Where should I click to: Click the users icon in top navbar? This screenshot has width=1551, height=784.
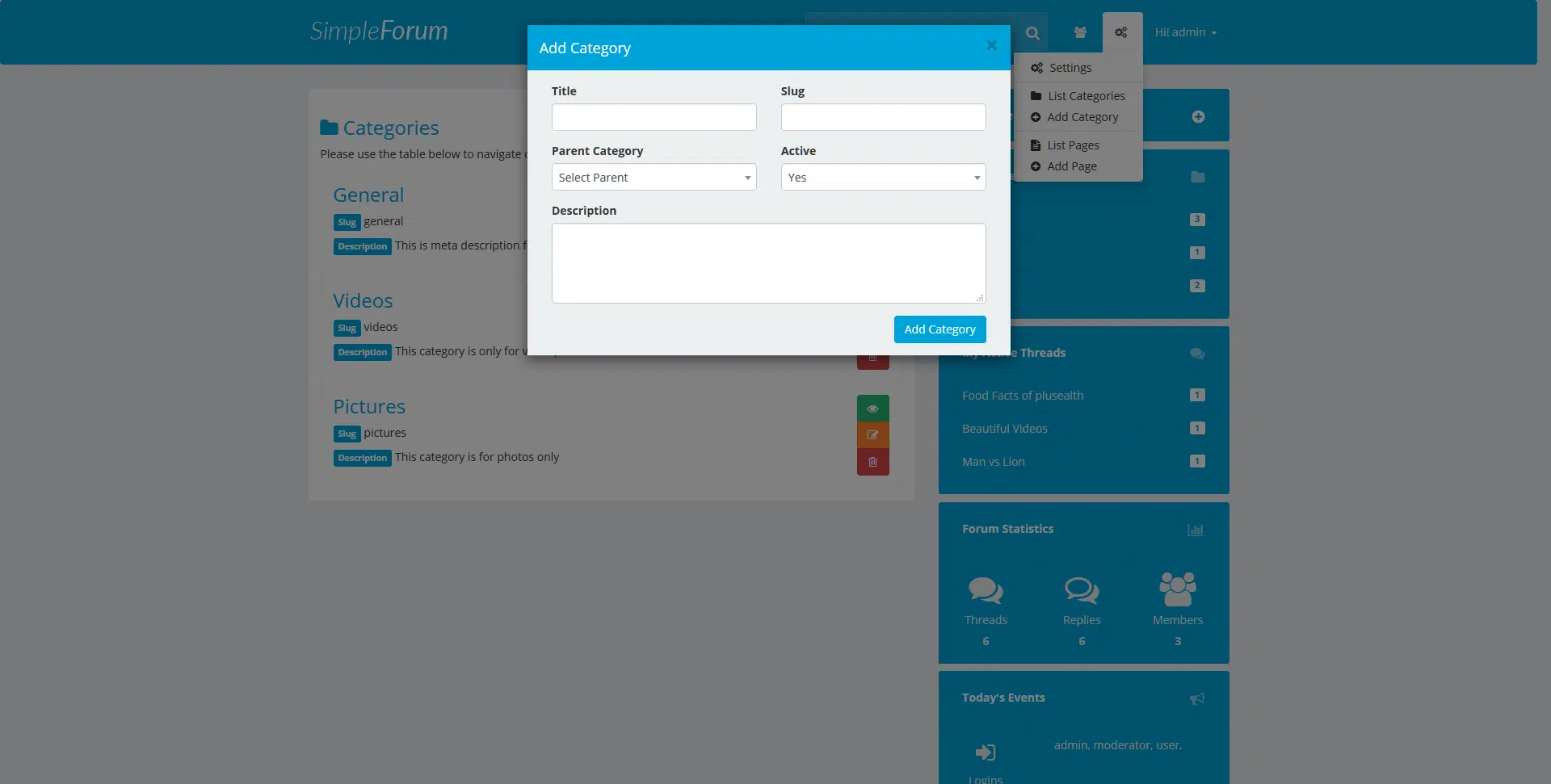[x=1080, y=33]
